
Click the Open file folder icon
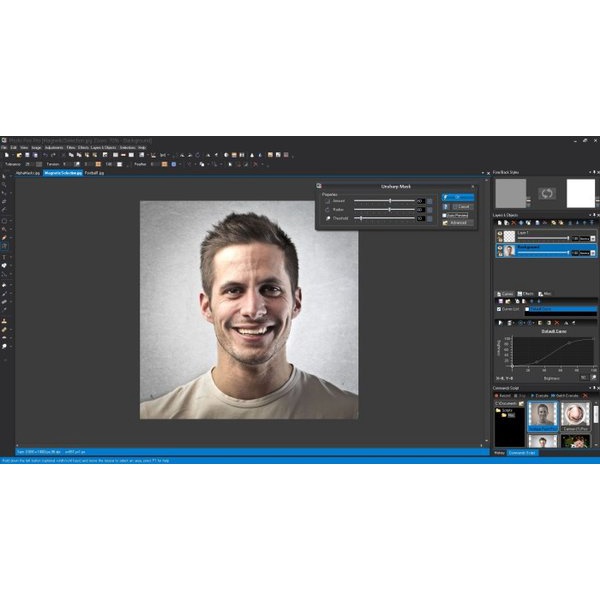coord(19,155)
